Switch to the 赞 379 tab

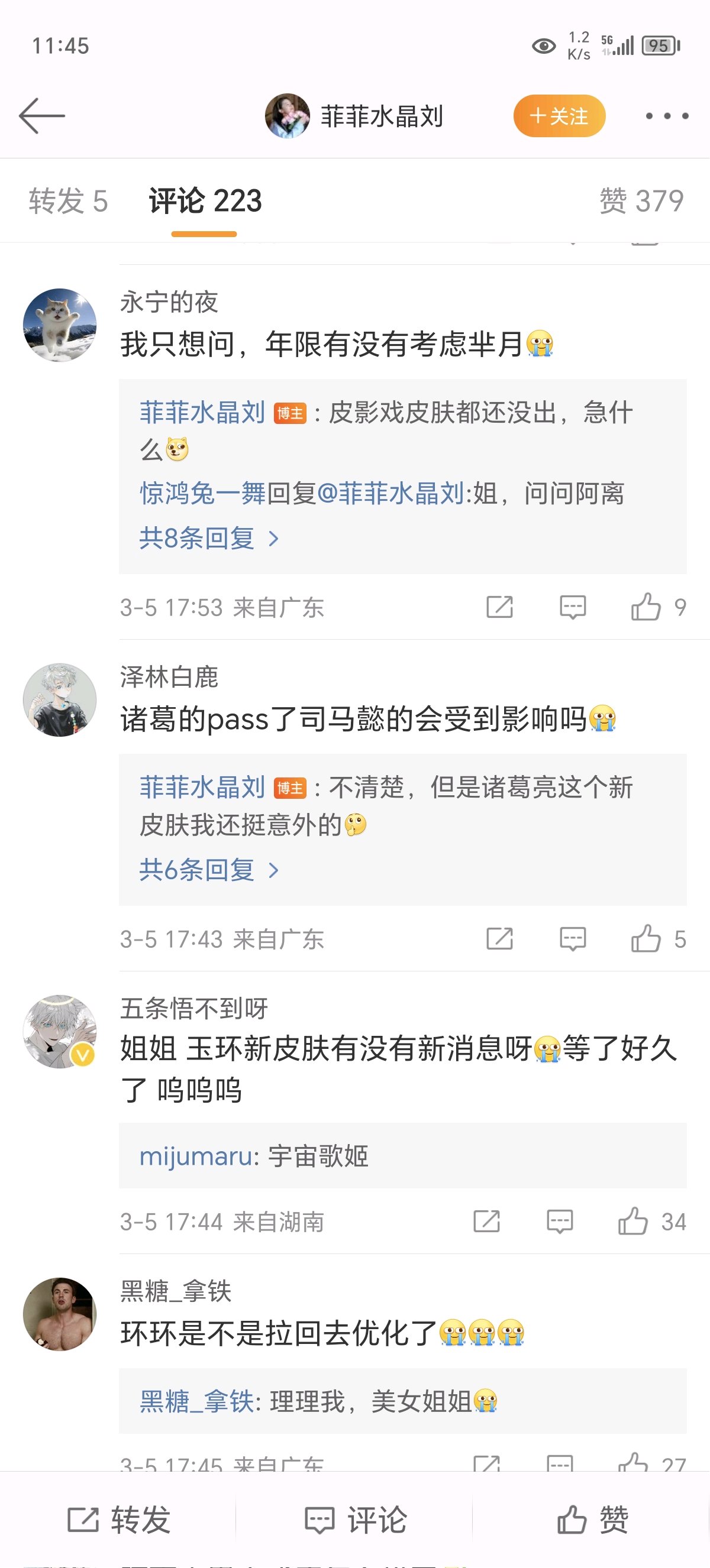pos(641,201)
